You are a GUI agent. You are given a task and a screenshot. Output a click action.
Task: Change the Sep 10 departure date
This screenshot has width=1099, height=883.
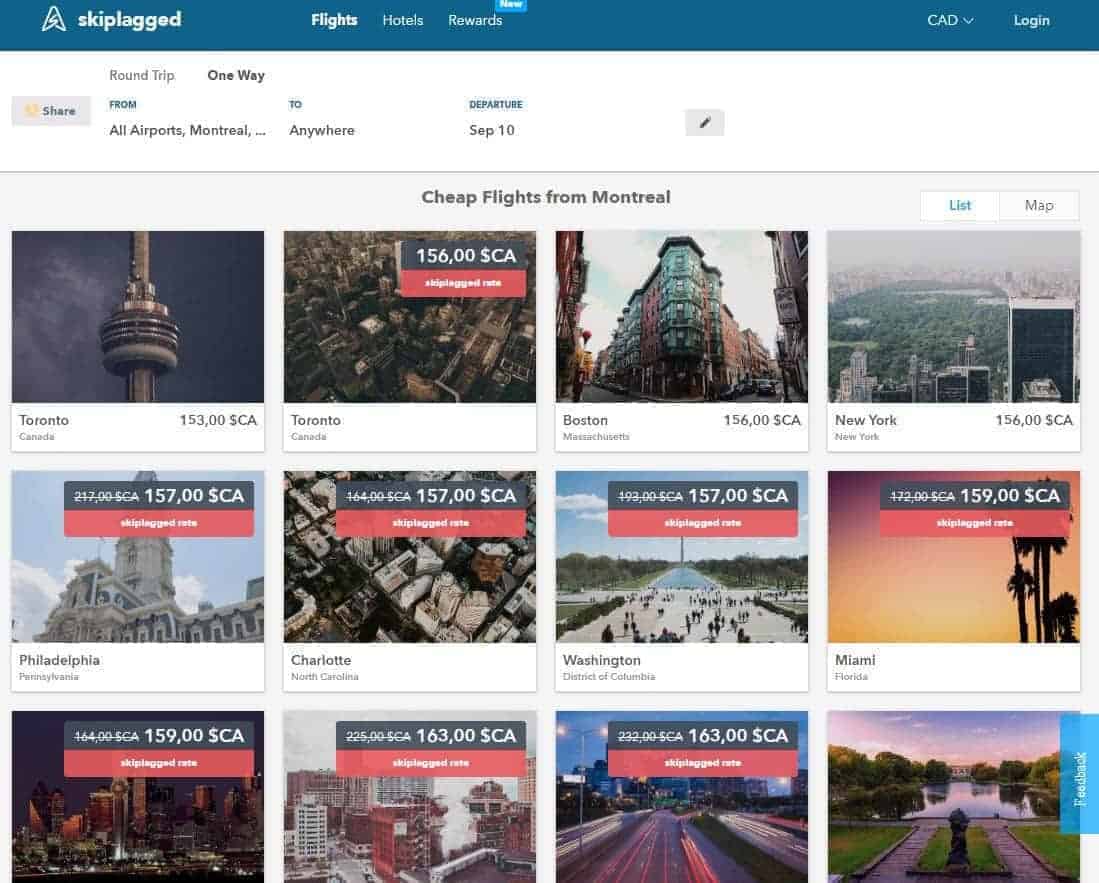pyautogui.click(x=492, y=130)
